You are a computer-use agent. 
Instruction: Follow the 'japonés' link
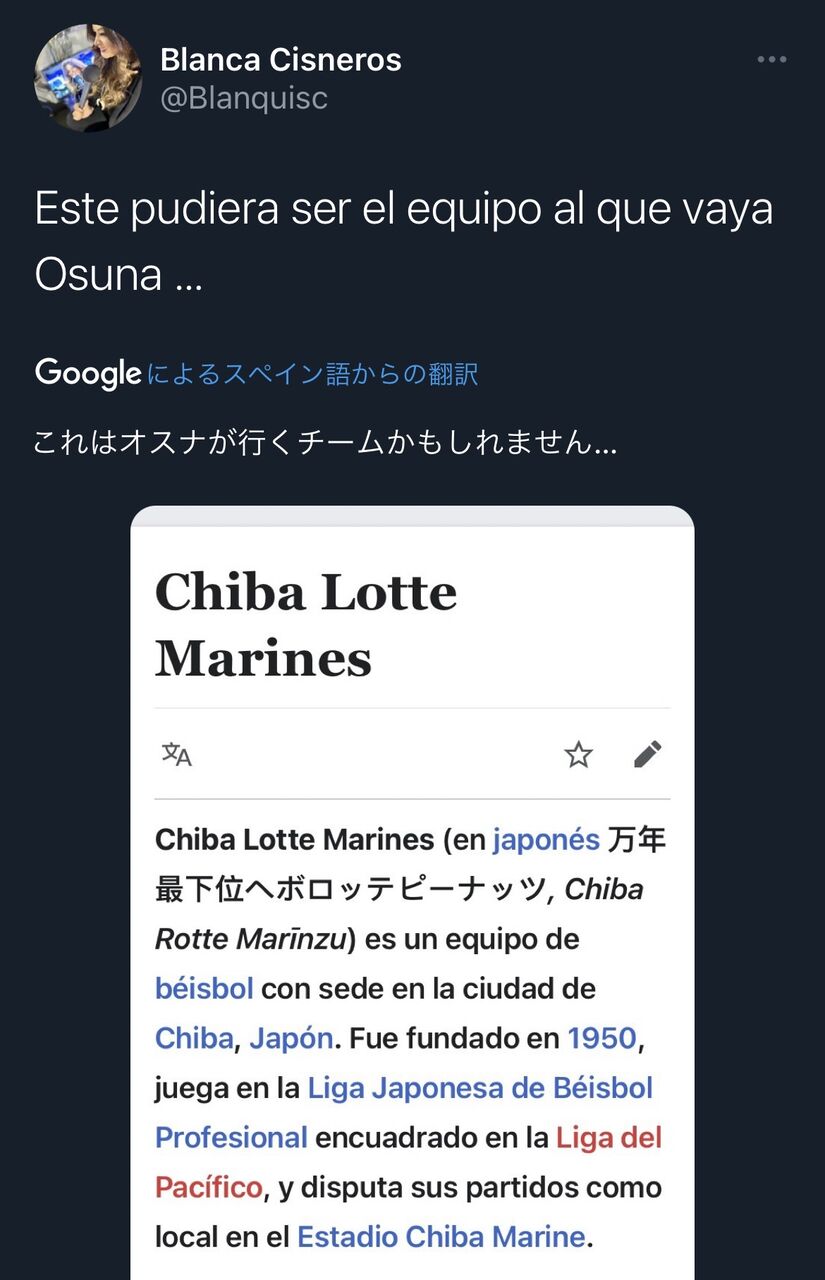(546, 839)
